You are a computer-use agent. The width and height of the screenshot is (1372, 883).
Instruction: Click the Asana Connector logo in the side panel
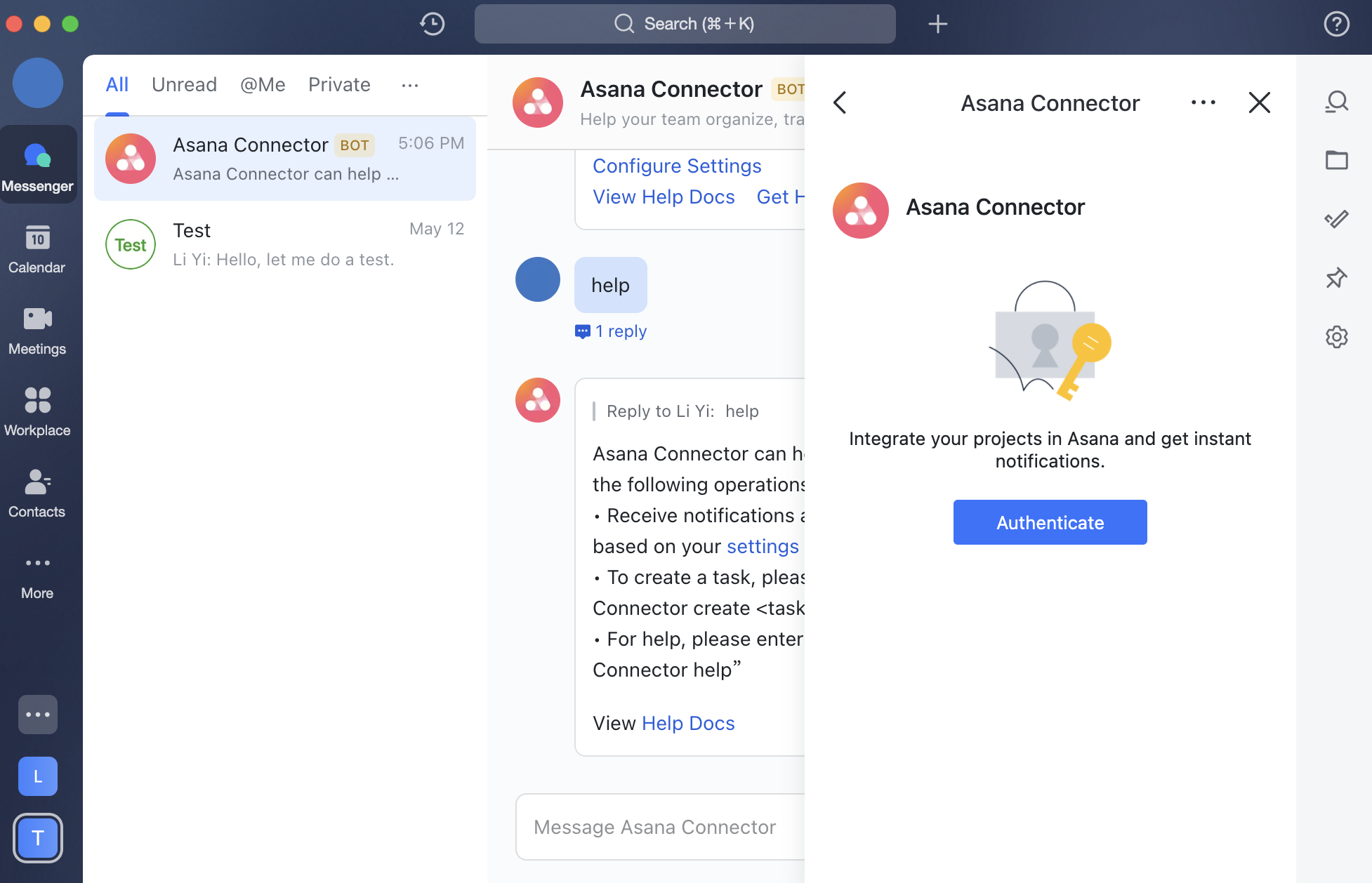(x=861, y=211)
